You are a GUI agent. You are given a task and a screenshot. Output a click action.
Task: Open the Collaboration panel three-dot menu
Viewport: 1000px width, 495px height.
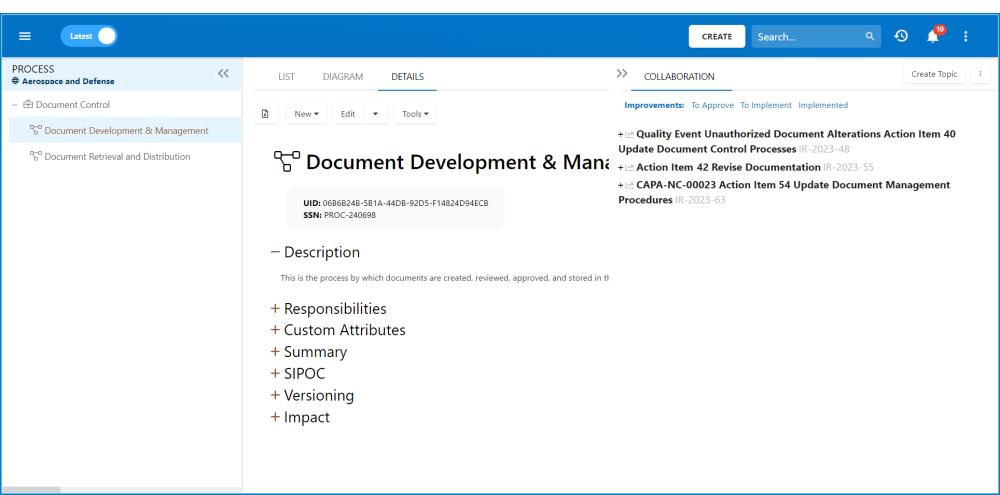point(980,74)
